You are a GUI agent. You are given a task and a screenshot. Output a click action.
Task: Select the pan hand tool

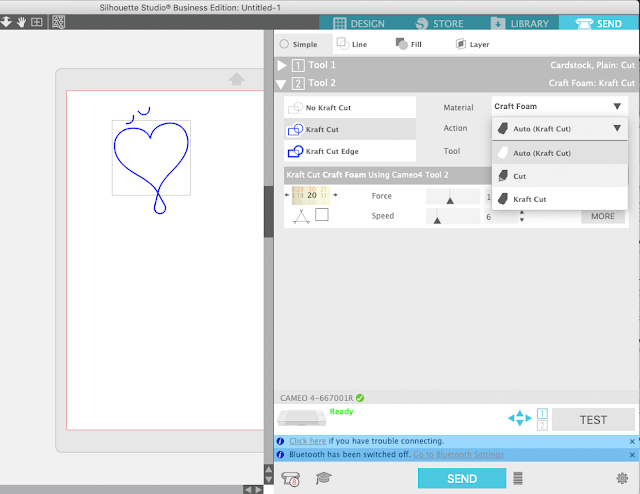21,22
